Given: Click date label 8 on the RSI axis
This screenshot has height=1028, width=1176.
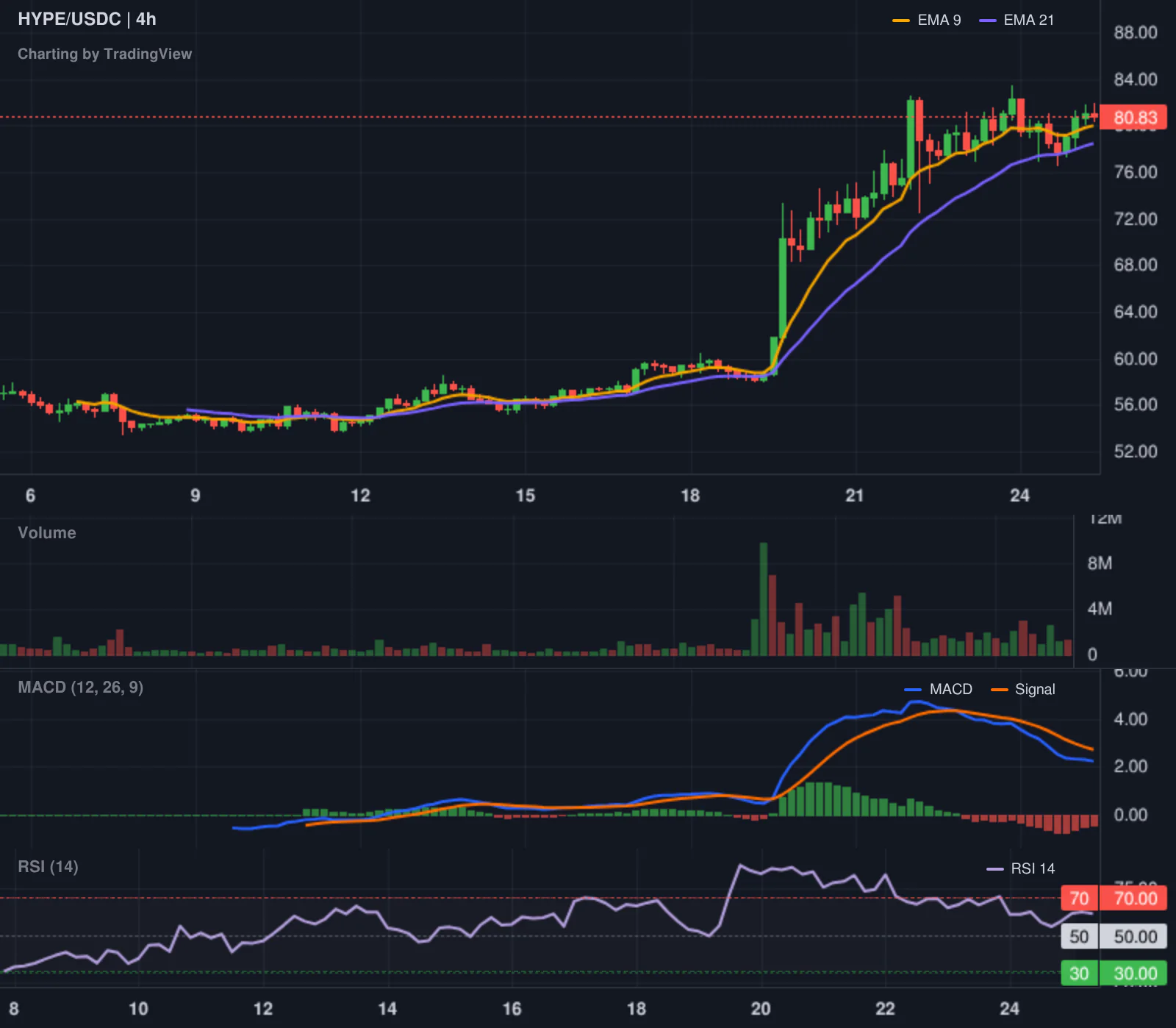Looking at the screenshot, I should tap(14, 1009).
